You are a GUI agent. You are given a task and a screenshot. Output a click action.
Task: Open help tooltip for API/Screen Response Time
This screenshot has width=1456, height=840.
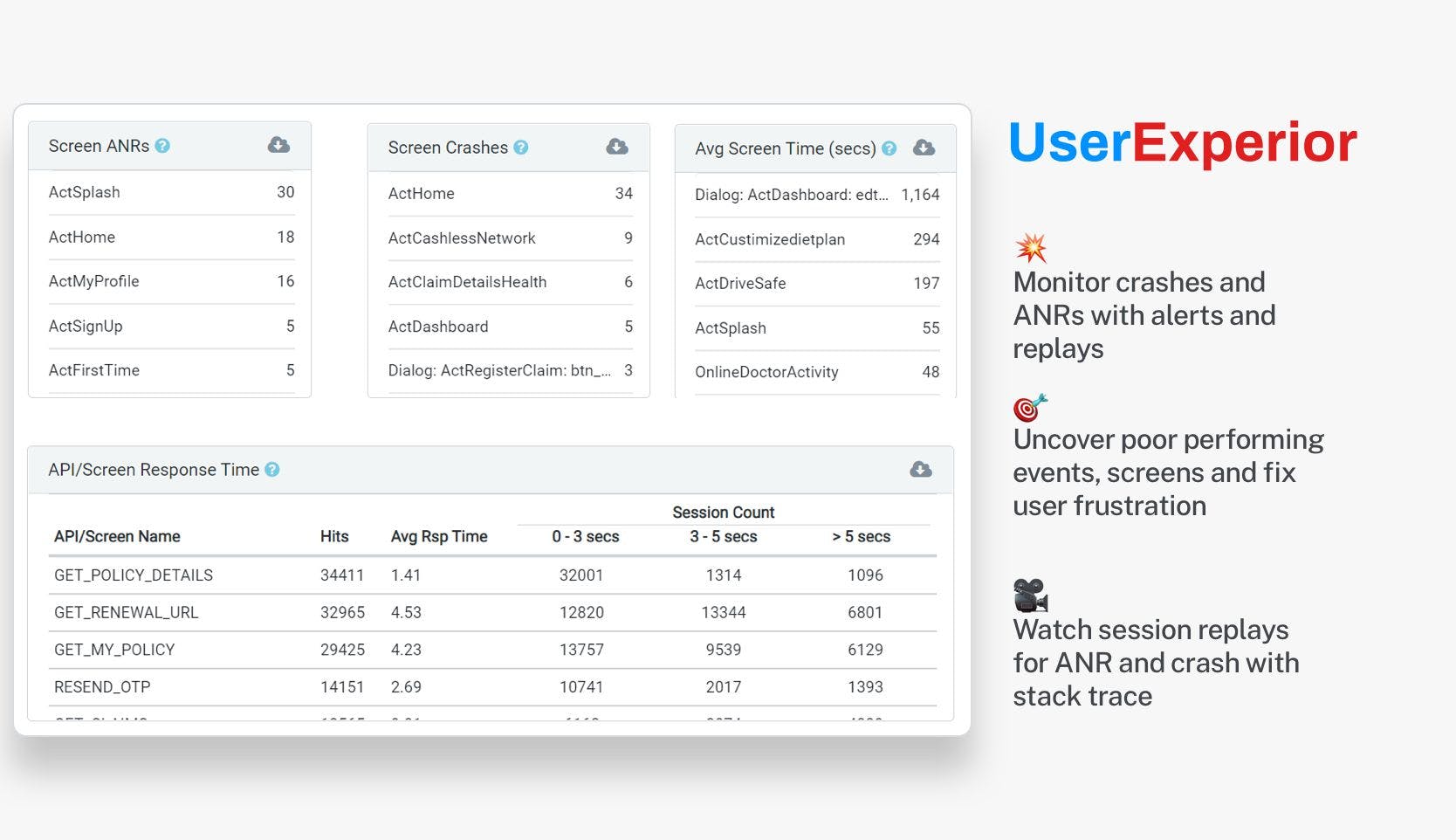(271, 470)
